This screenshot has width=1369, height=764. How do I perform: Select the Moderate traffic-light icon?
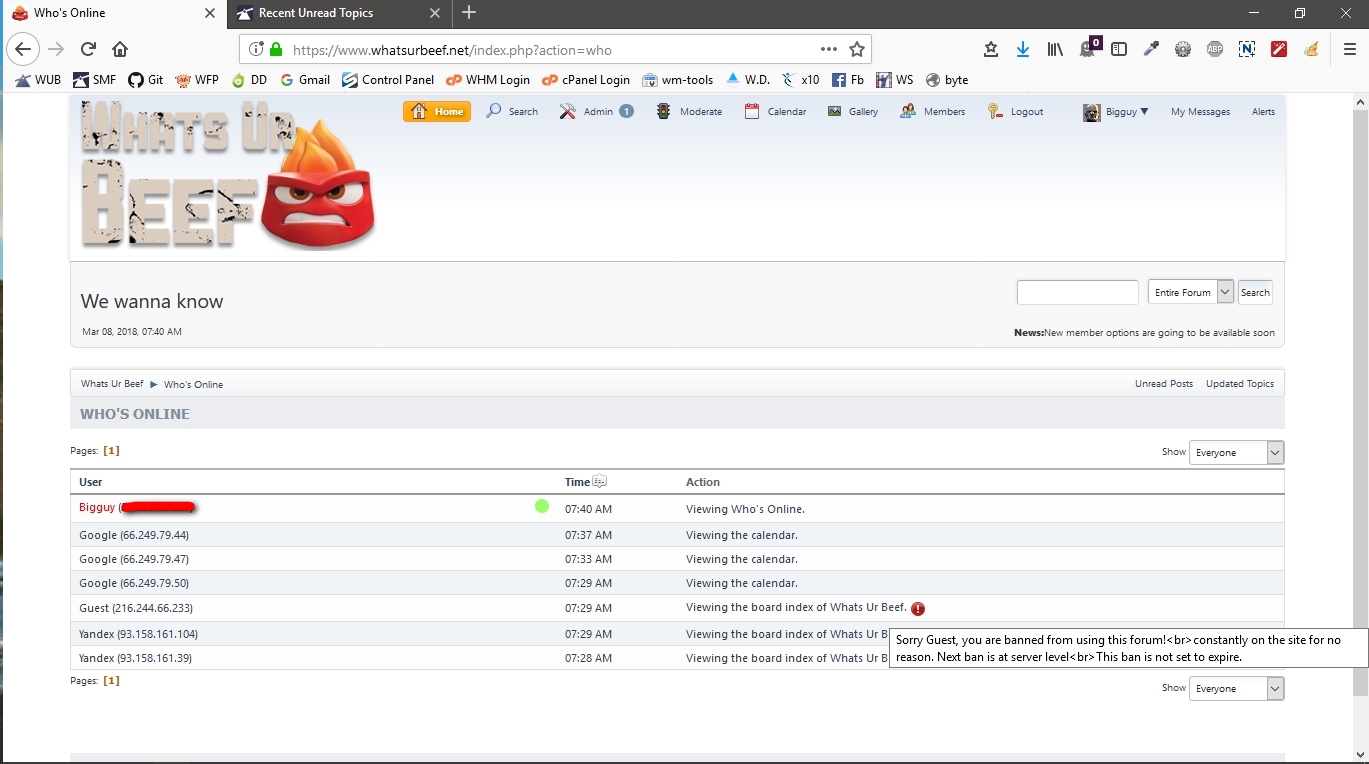click(662, 111)
